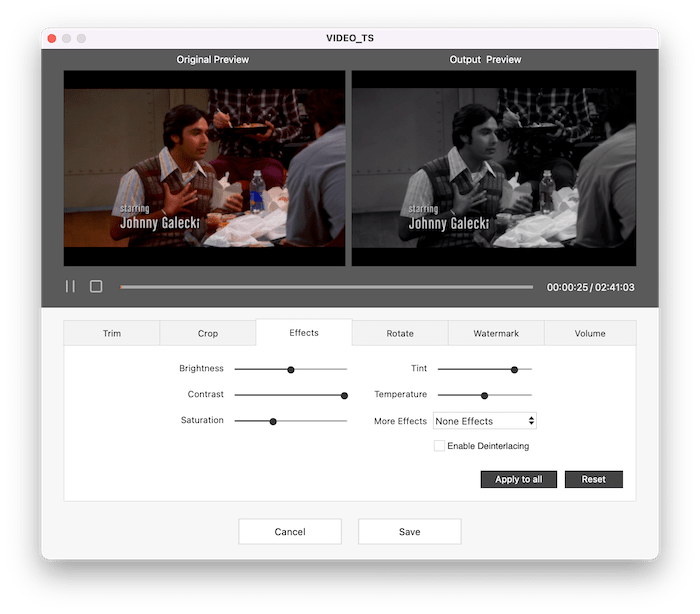The width and height of the screenshot is (700, 614).
Task: Click the Apply to all button
Action: pyautogui.click(x=519, y=479)
